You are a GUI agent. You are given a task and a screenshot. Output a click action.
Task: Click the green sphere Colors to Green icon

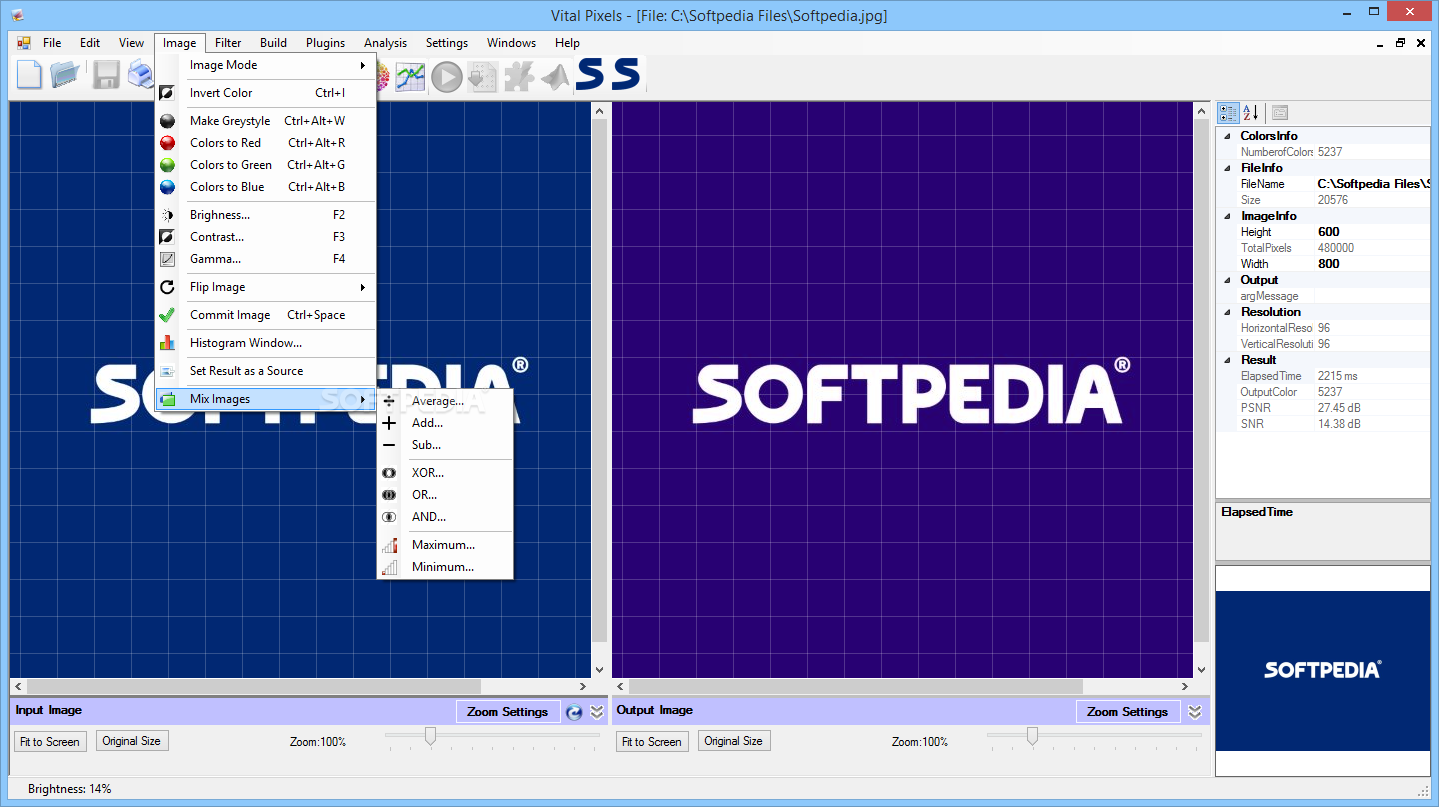(168, 165)
